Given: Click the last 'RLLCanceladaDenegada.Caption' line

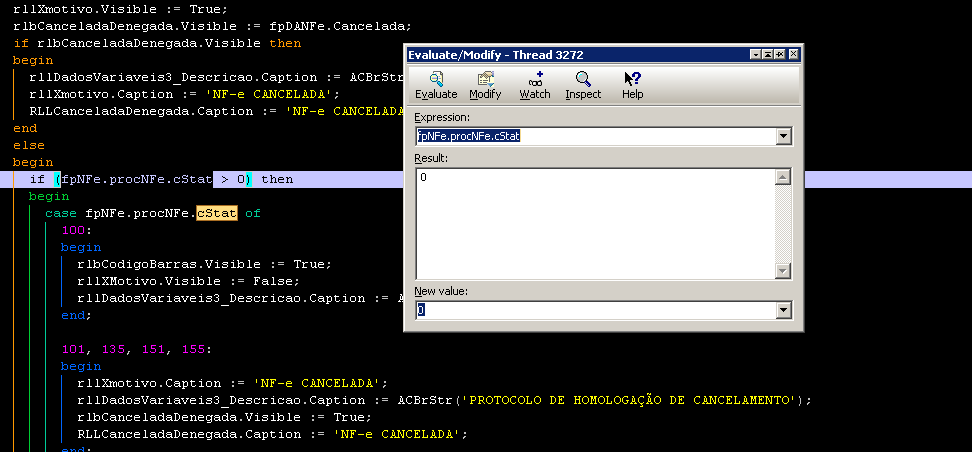Looking at the screenshot, I should (272, 434).
